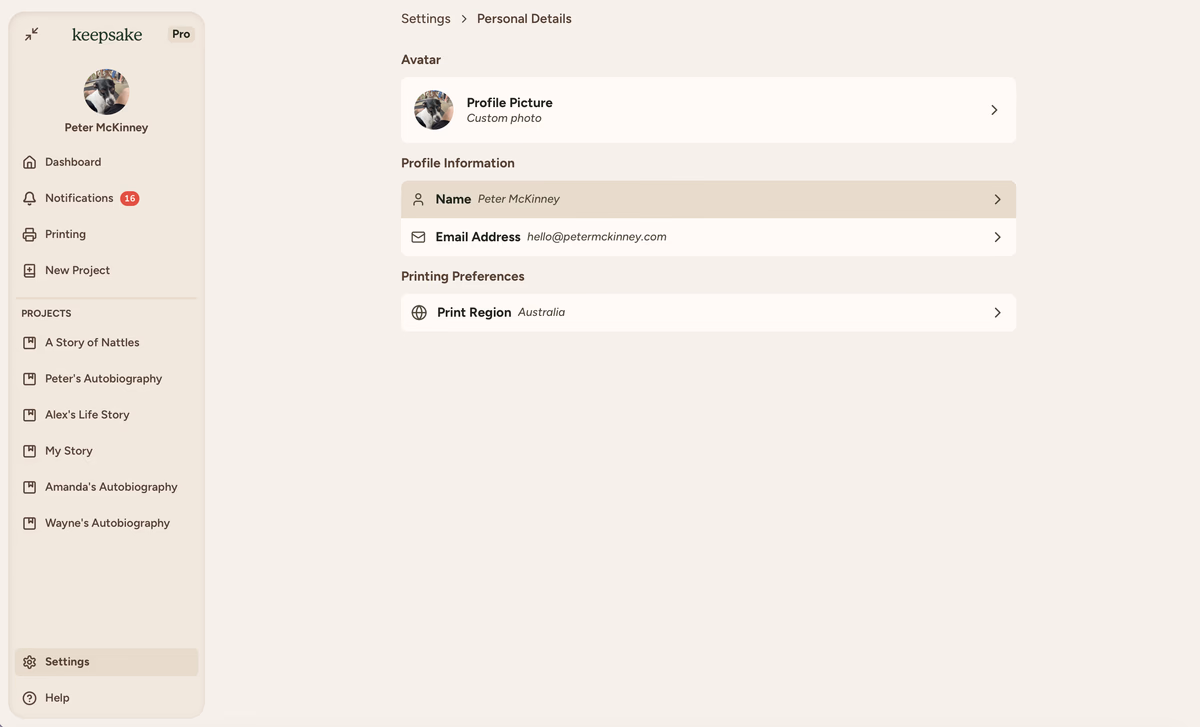Click the Help question mark icon
Image resolution: width=1200 pixels, height=727 pixels.
pos(30,698)
